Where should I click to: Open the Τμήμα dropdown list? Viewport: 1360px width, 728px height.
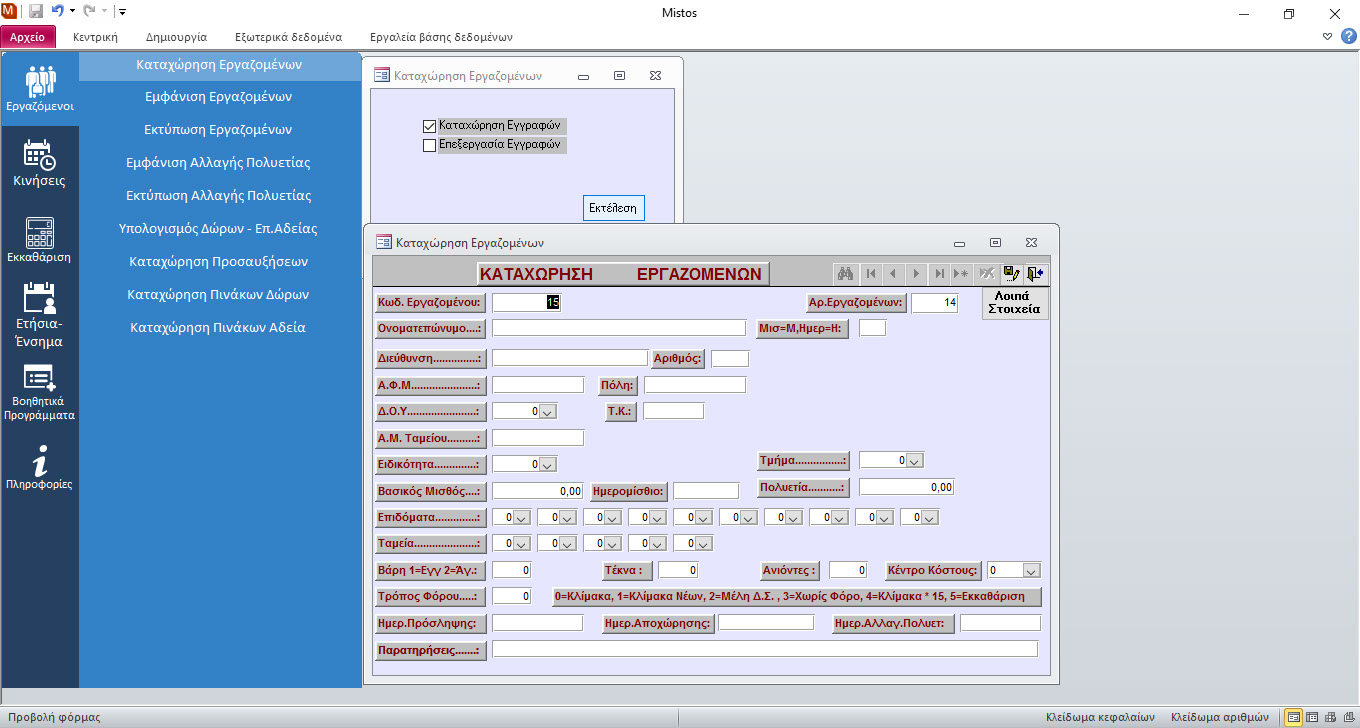point(914,461)
